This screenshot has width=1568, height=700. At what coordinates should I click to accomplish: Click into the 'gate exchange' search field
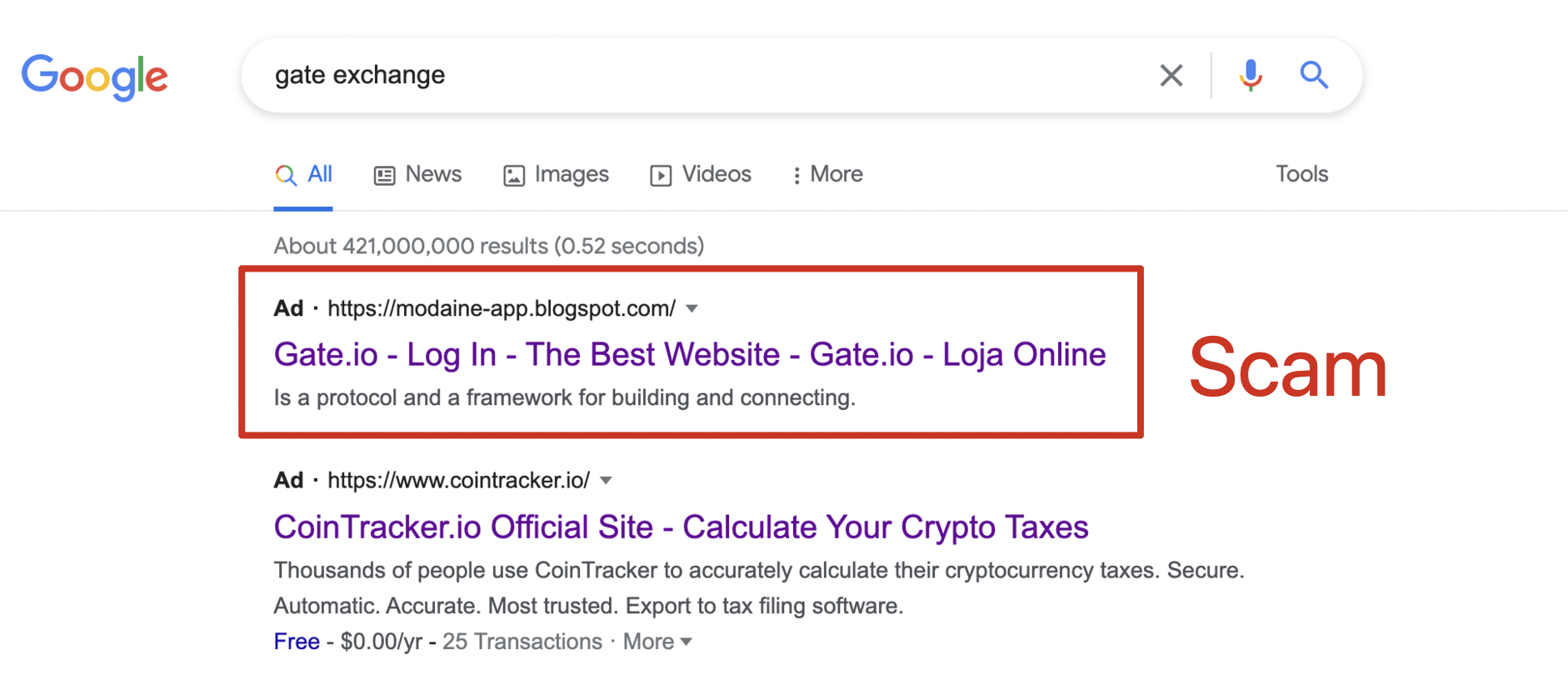[708, 75]
